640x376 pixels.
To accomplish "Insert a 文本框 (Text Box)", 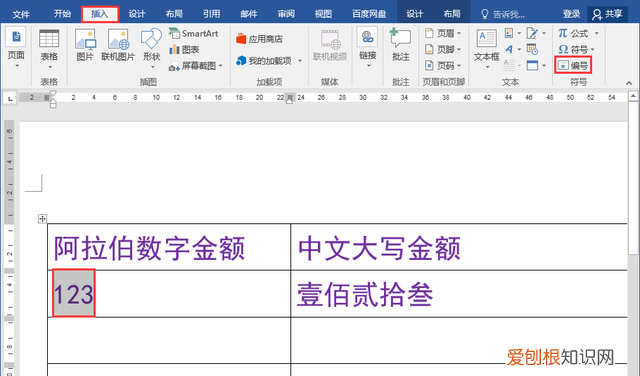I will [487, 48].
